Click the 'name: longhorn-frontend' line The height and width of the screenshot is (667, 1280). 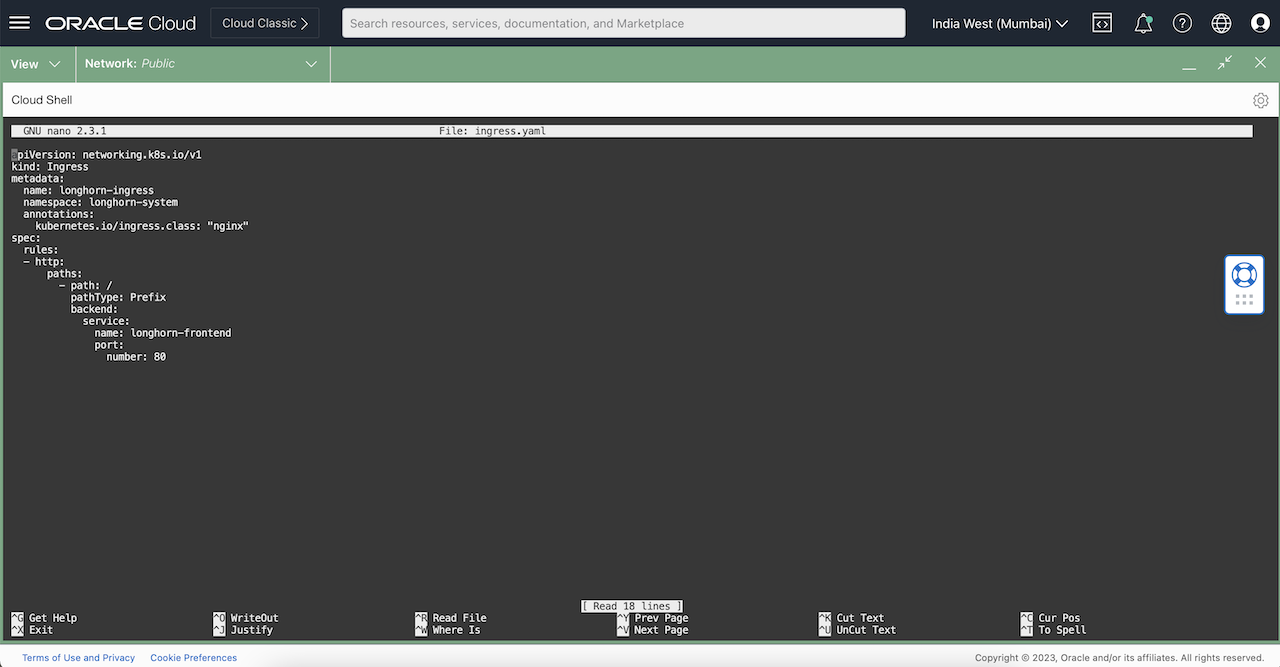(163, 333)
